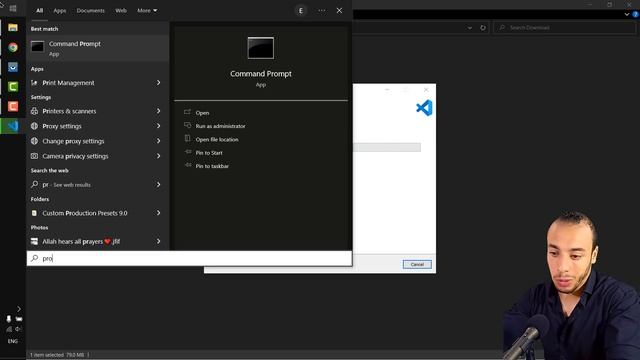This screenshot has height=360, width=640.
Task: Open Explorer address bar history dropdown
Action: click(x=470, y=28)
